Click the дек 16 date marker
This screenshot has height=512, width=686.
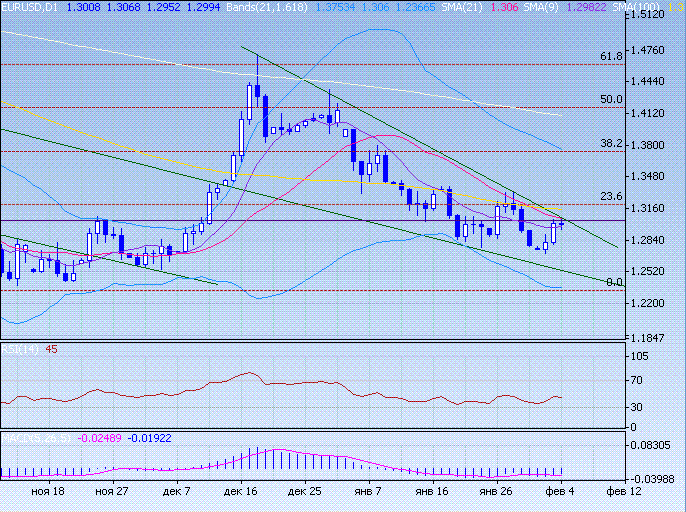(x=240, y=492)
